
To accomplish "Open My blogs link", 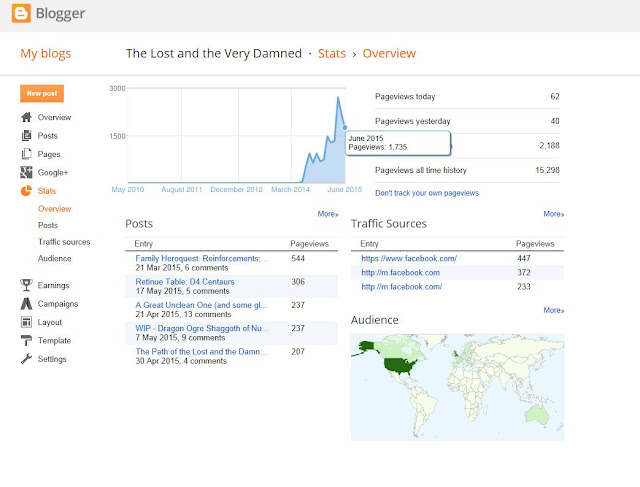I will pos(46,53).
